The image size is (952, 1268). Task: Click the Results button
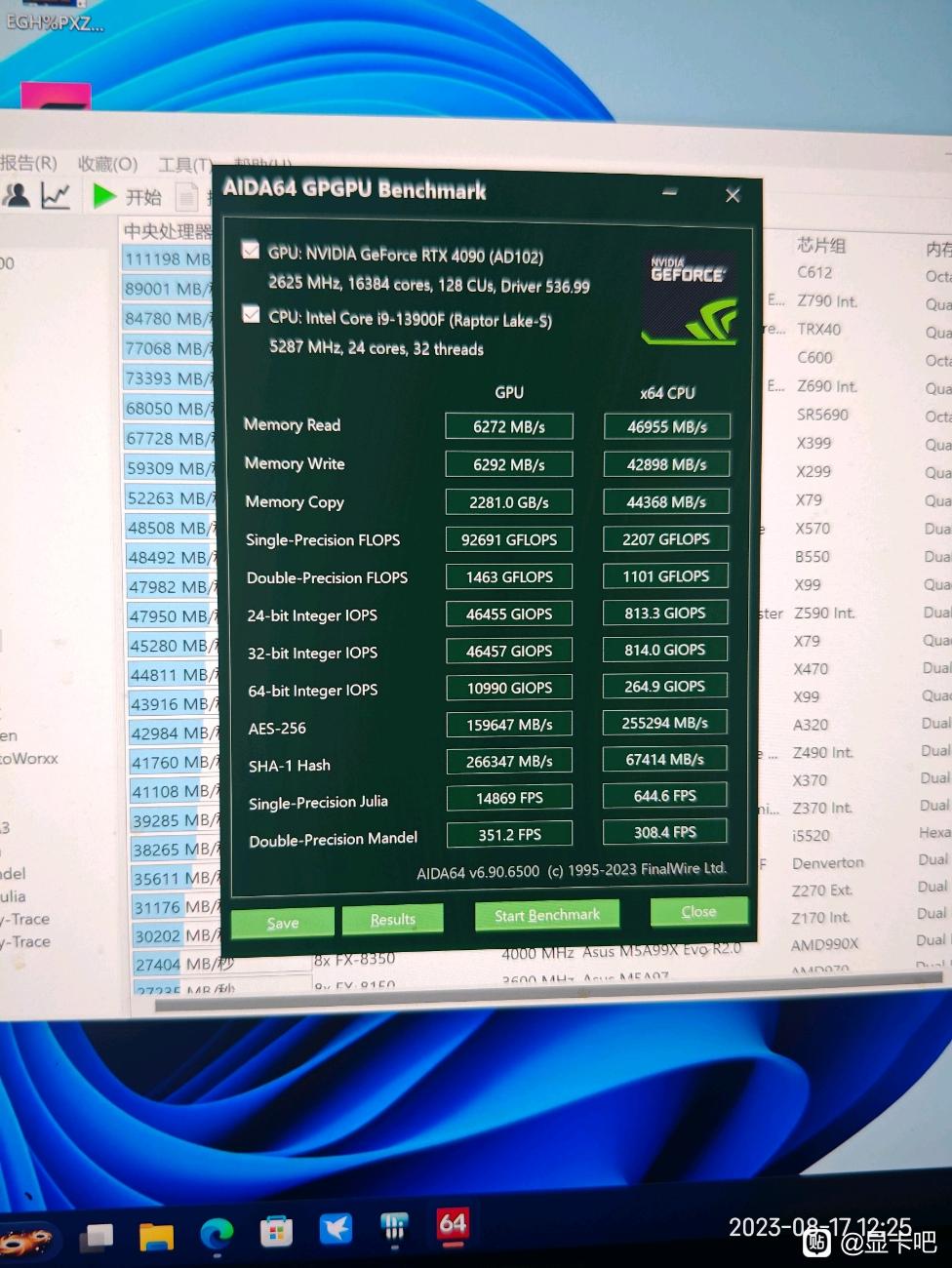(392, 919)
